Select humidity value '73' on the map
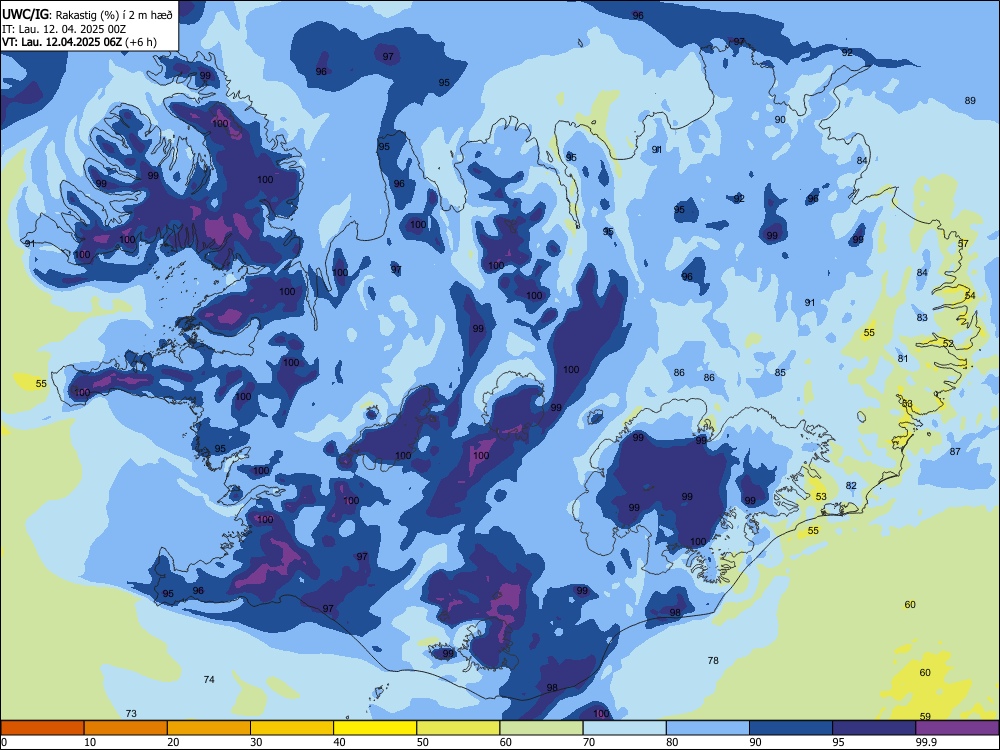The image size is (1000, 750). pyautogui.click(x=131, y=713)
